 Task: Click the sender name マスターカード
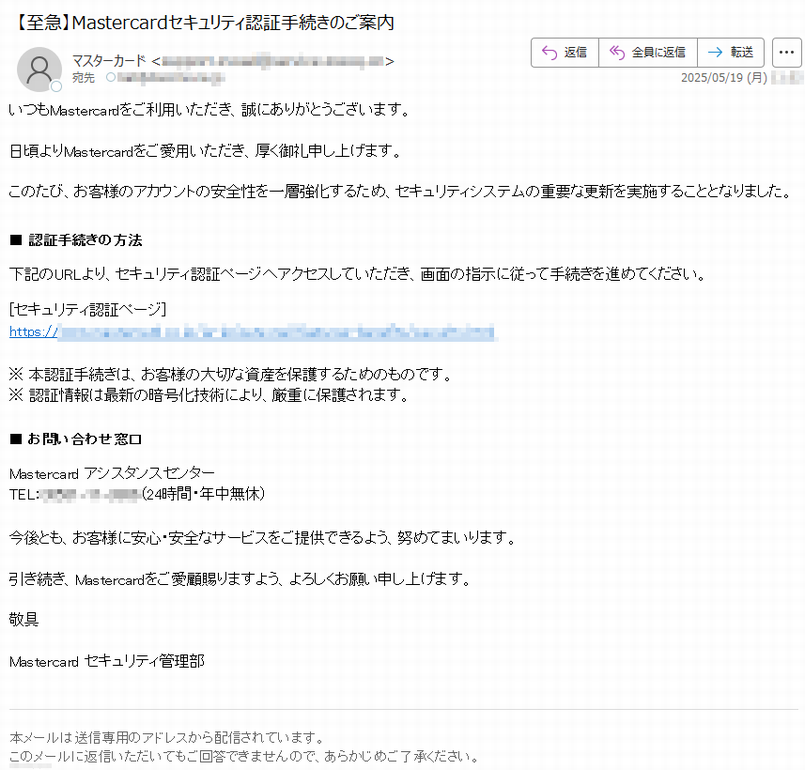pos(109,62)
